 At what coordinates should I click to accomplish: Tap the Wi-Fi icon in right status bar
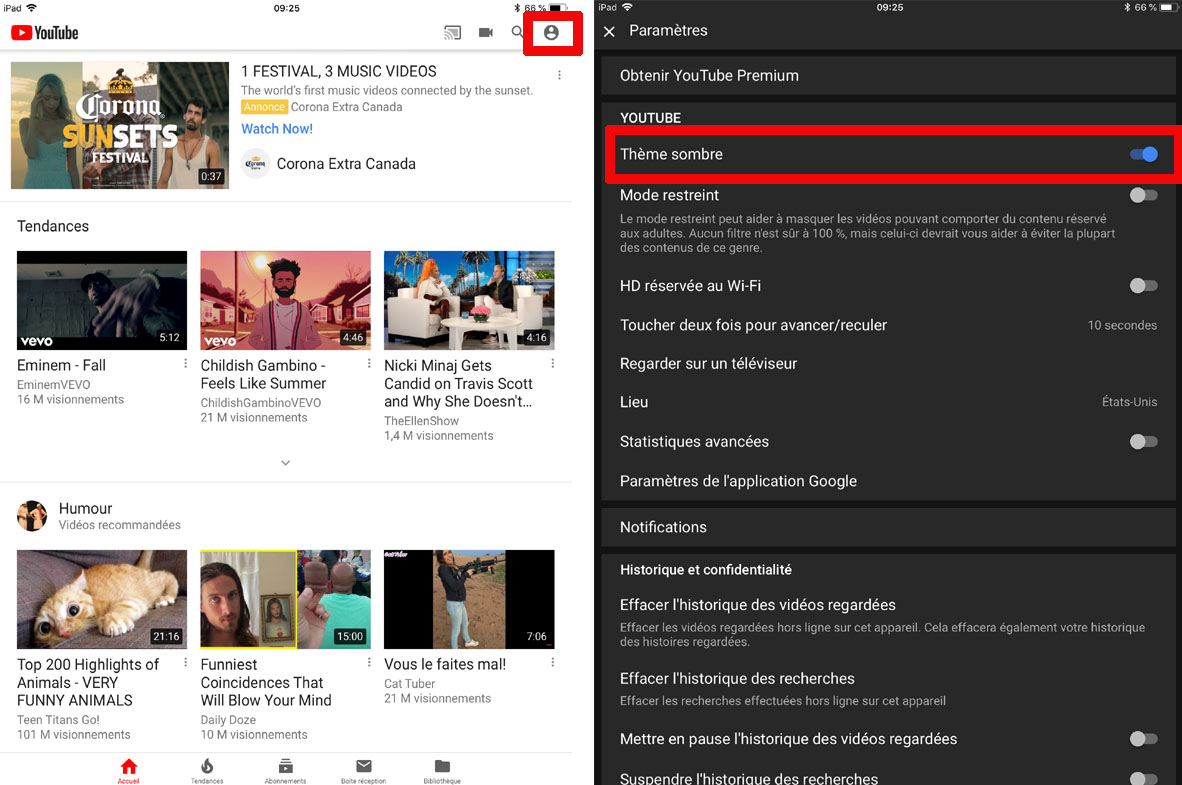coord(626,8)
